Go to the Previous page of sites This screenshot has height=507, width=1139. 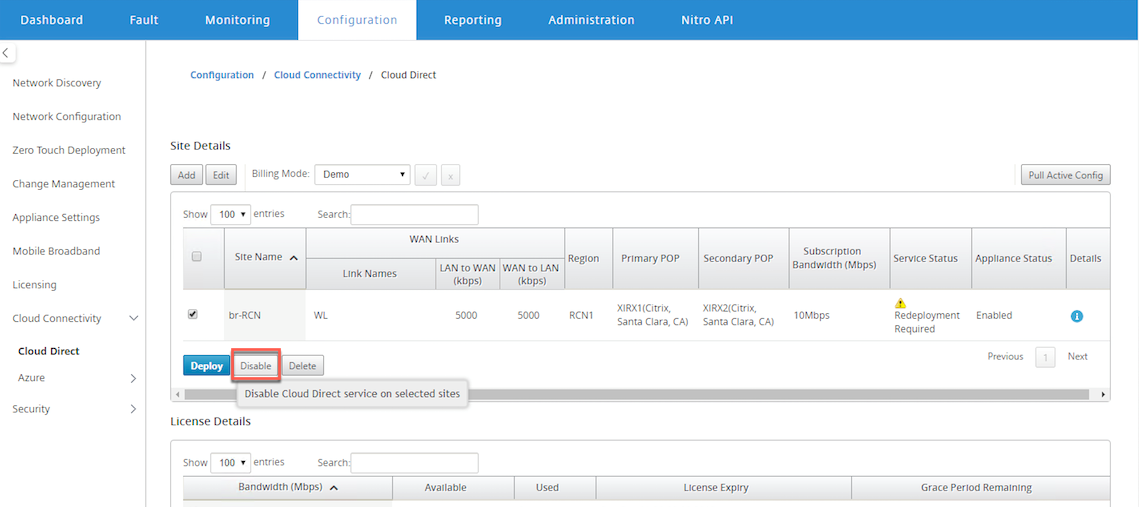(1005, 357)
